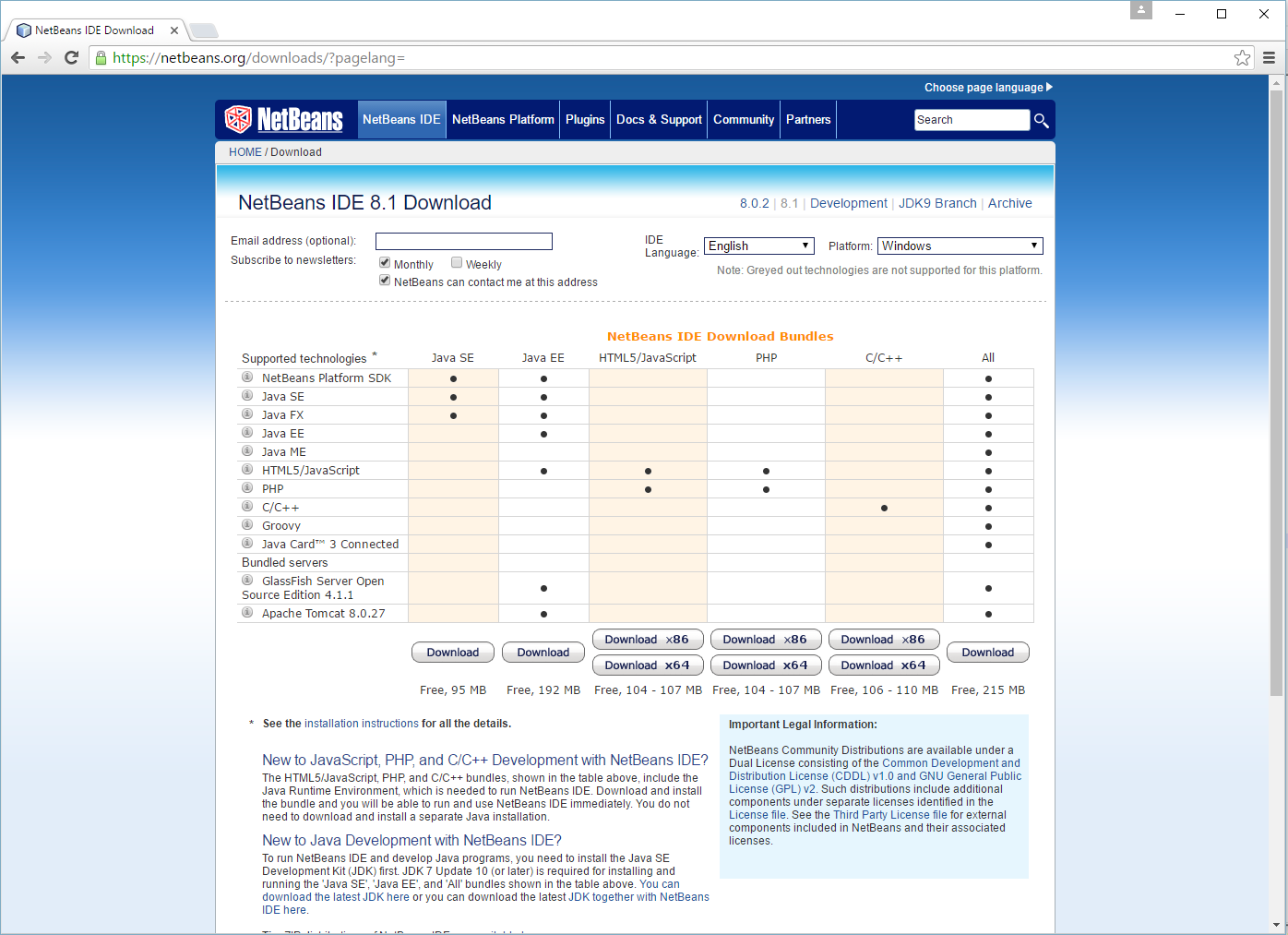Expand Choose page language menu
This screenshot has width=1288, height=935.
tap(988, 88)
